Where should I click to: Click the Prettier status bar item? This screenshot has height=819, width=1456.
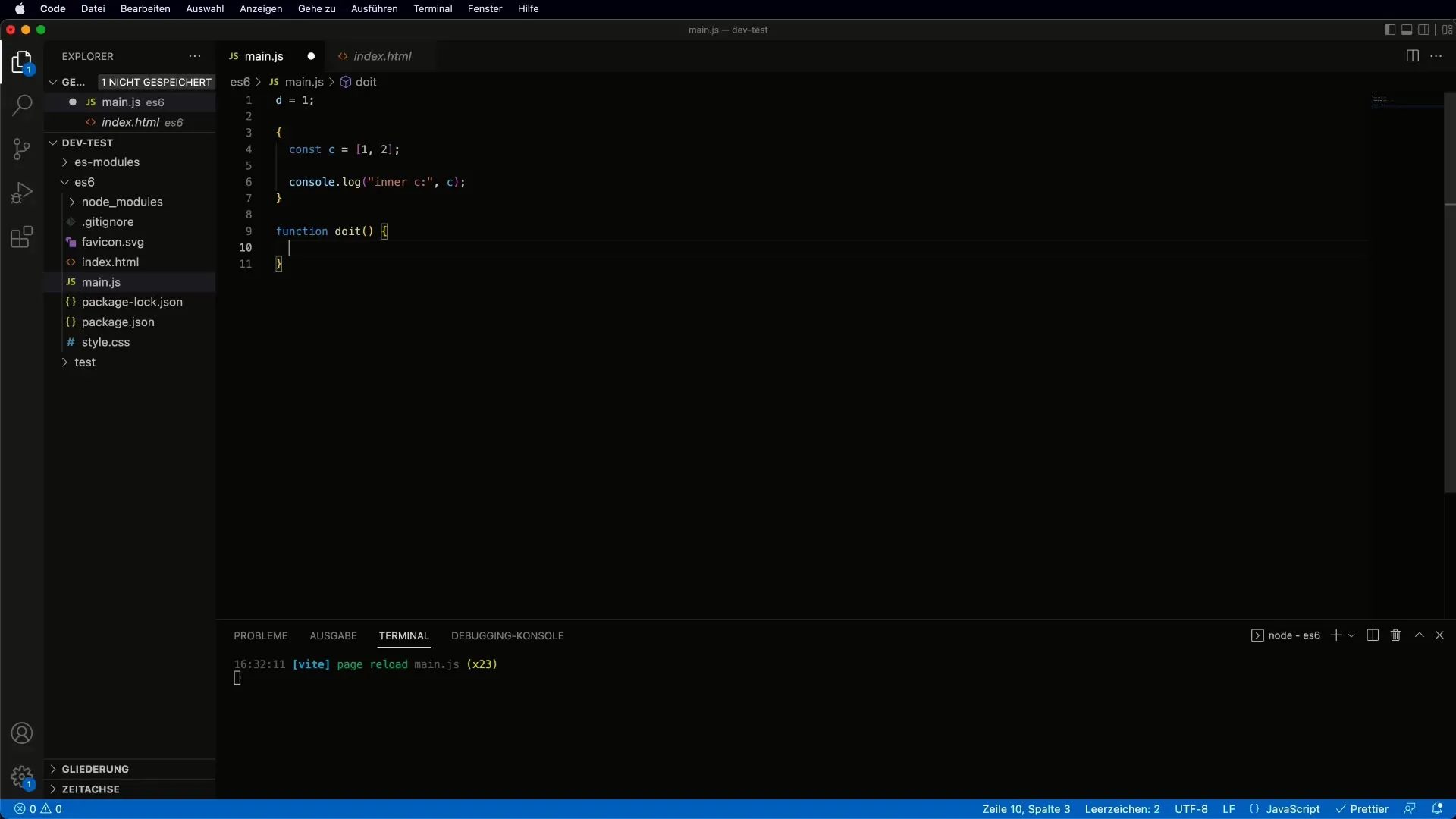click(x=1362, y=809)
